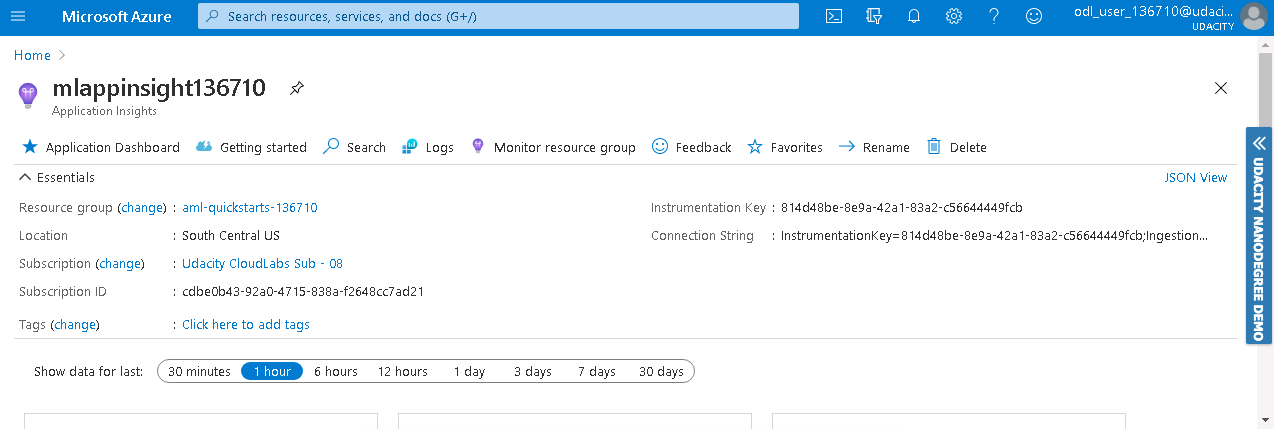1274x429 pixels.
Task: Open portal settings gear
Action: [954, 16]
